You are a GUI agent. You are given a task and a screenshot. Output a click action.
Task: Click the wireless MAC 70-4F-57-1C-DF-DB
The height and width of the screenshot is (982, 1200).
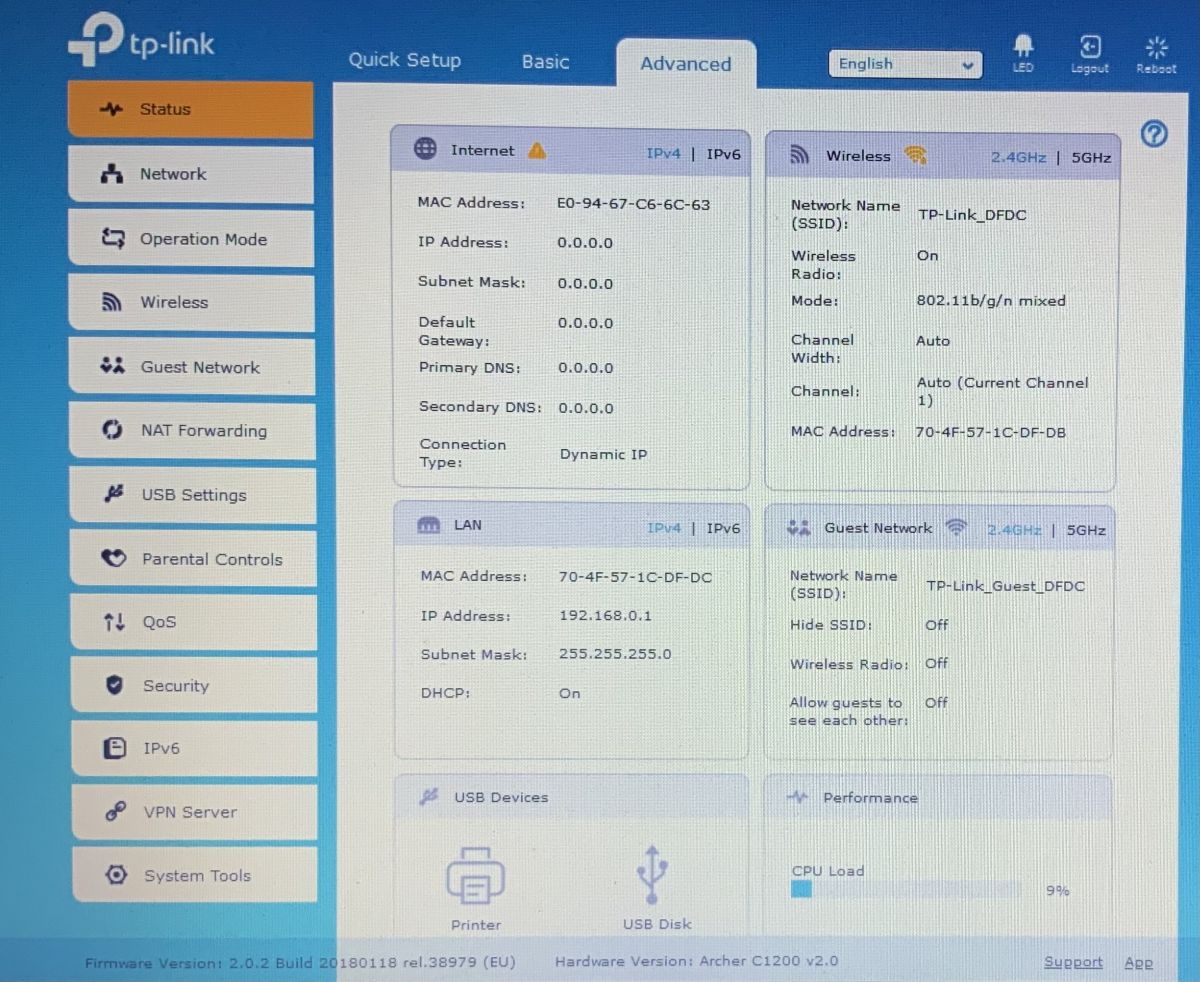(x=992, y=432)
